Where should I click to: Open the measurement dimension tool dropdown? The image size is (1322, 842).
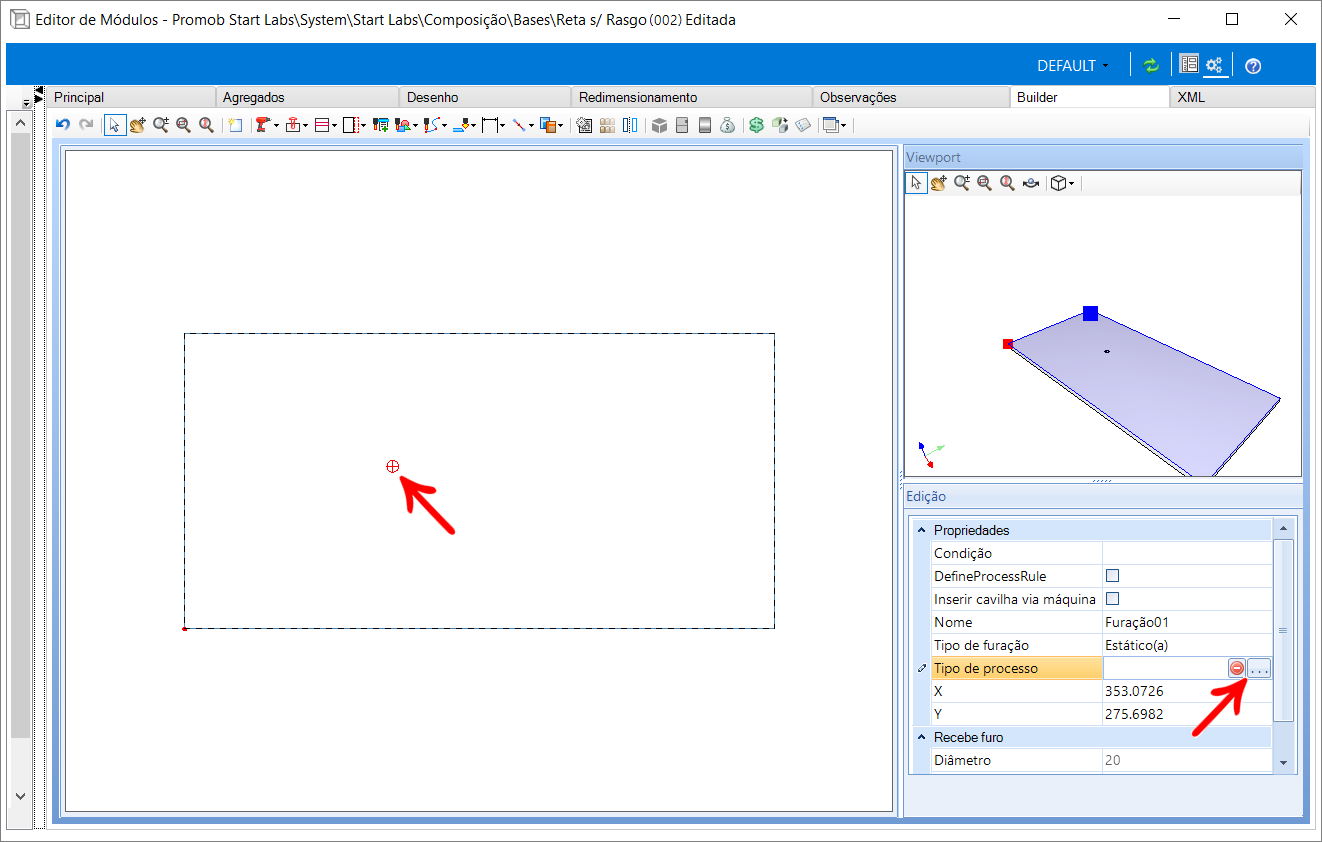(x=501, y=126)
